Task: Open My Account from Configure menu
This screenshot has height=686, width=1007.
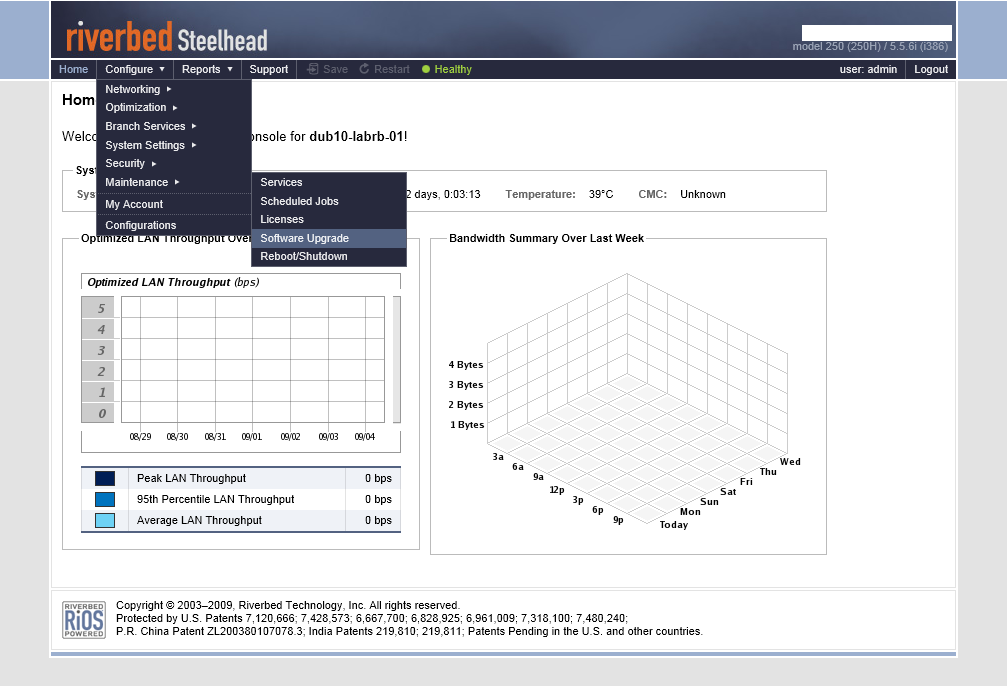Action: coord(174,204)
